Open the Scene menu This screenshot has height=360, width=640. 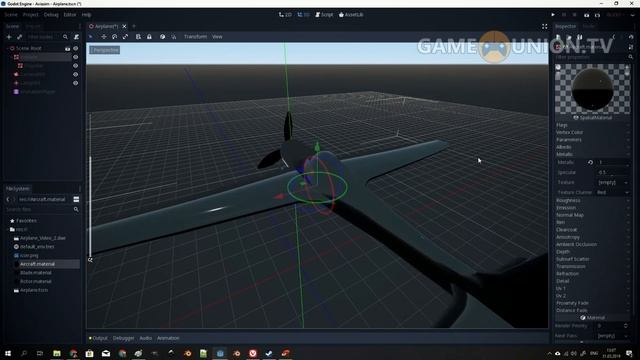(11, 15)
